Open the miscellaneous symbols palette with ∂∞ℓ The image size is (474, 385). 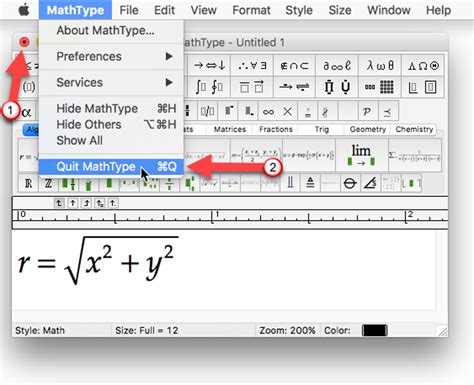click(x=337, y=65)
